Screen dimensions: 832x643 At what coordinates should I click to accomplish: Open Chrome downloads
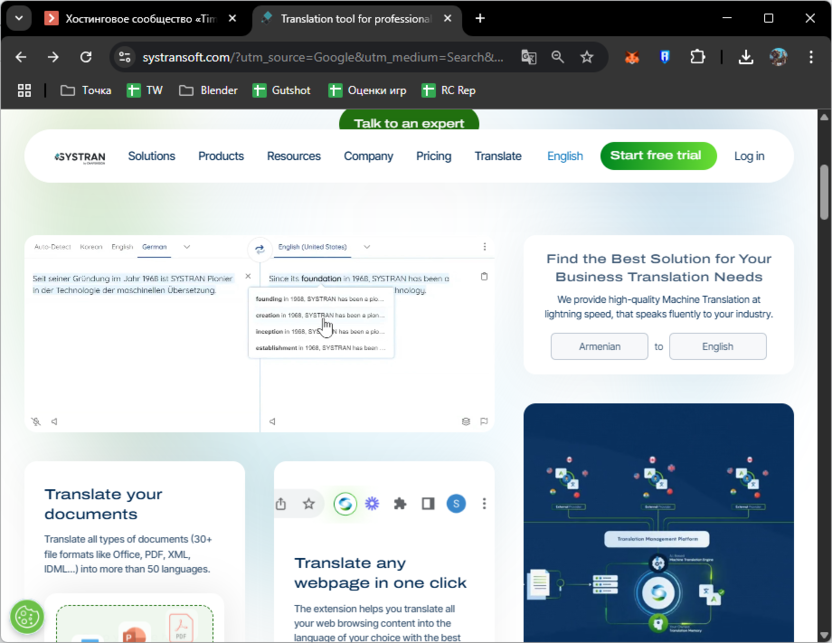746,57
